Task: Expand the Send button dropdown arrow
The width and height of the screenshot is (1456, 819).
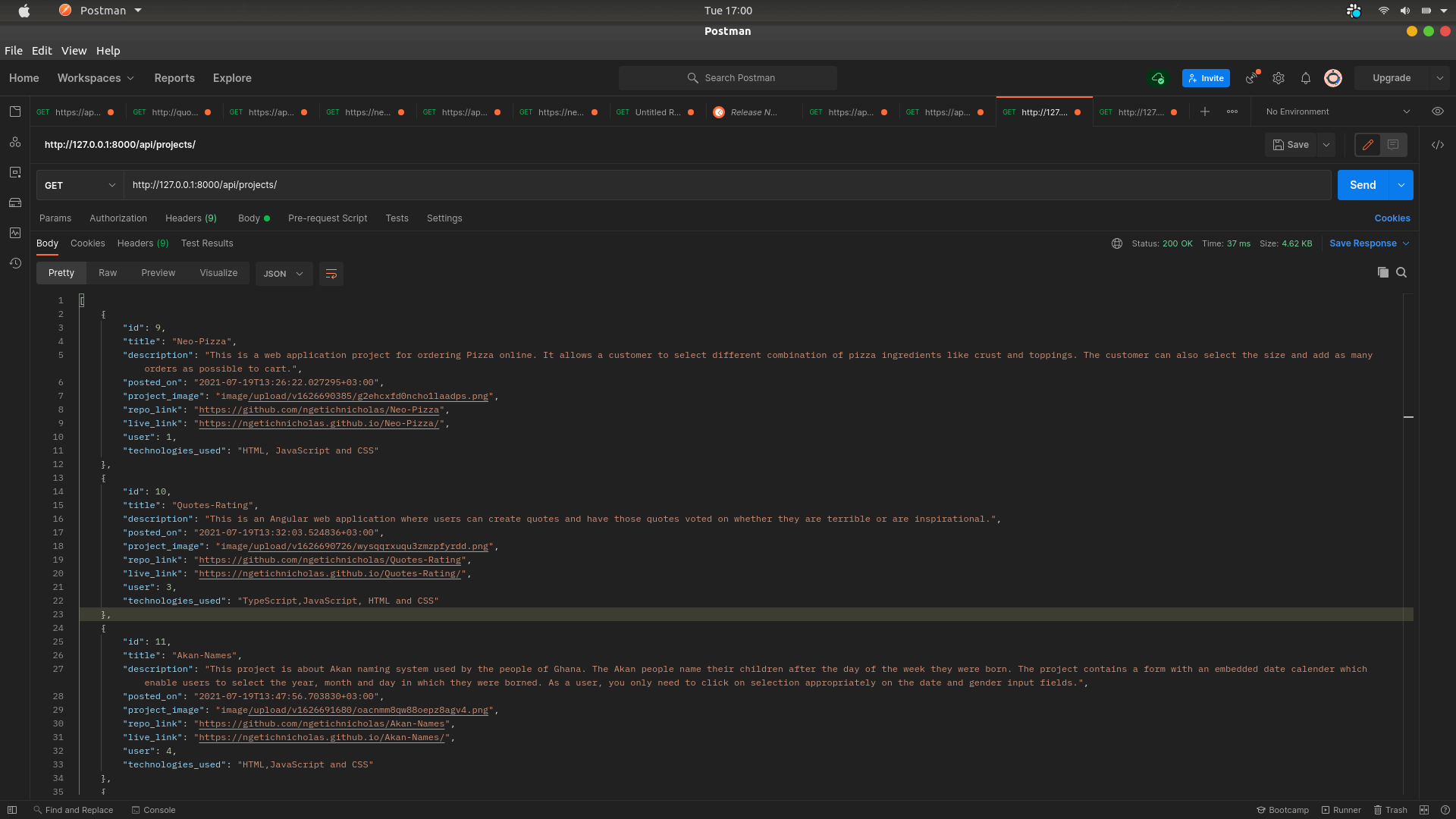Action: pos(1401,185)
